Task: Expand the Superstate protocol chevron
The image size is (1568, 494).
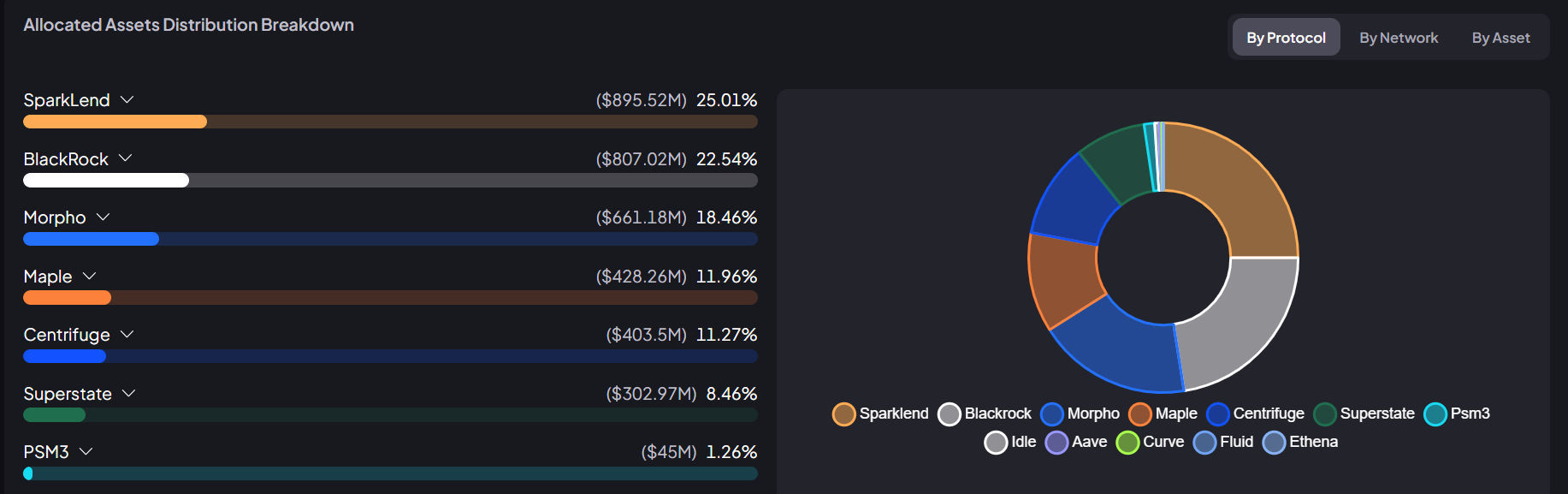Action: 129,393
